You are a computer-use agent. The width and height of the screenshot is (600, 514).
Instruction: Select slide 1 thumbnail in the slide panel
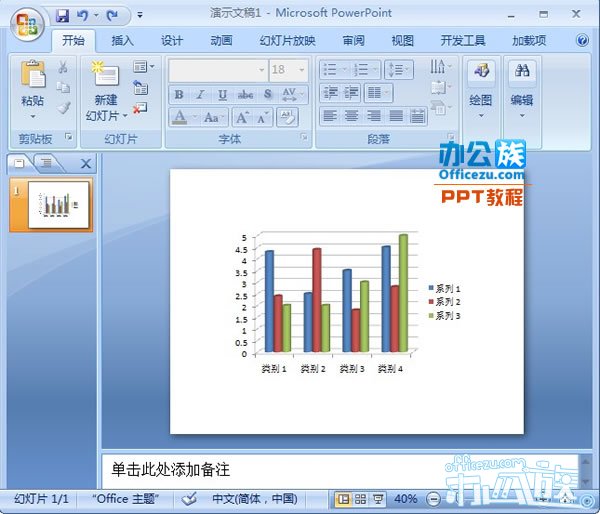coord(59,204)
